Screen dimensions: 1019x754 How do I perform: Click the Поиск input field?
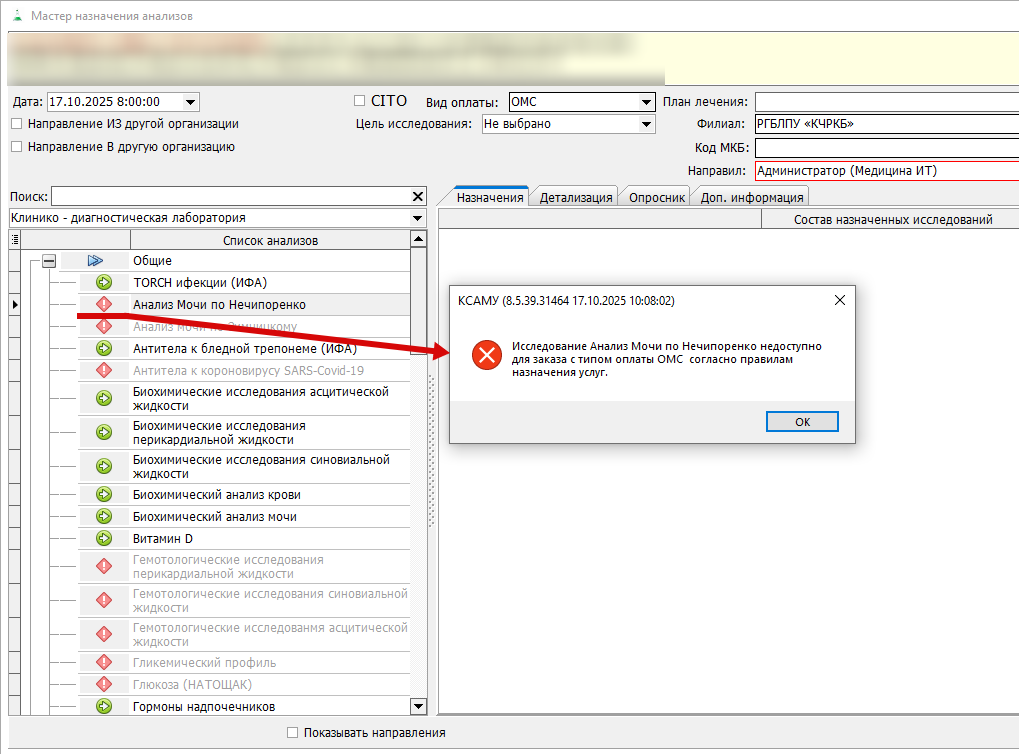[x=230, y=197]
